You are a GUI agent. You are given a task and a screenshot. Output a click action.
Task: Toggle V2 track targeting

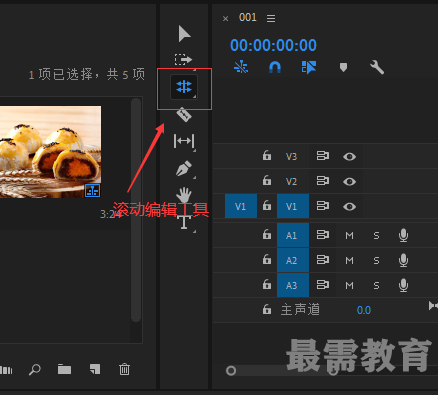pos(291,181)
